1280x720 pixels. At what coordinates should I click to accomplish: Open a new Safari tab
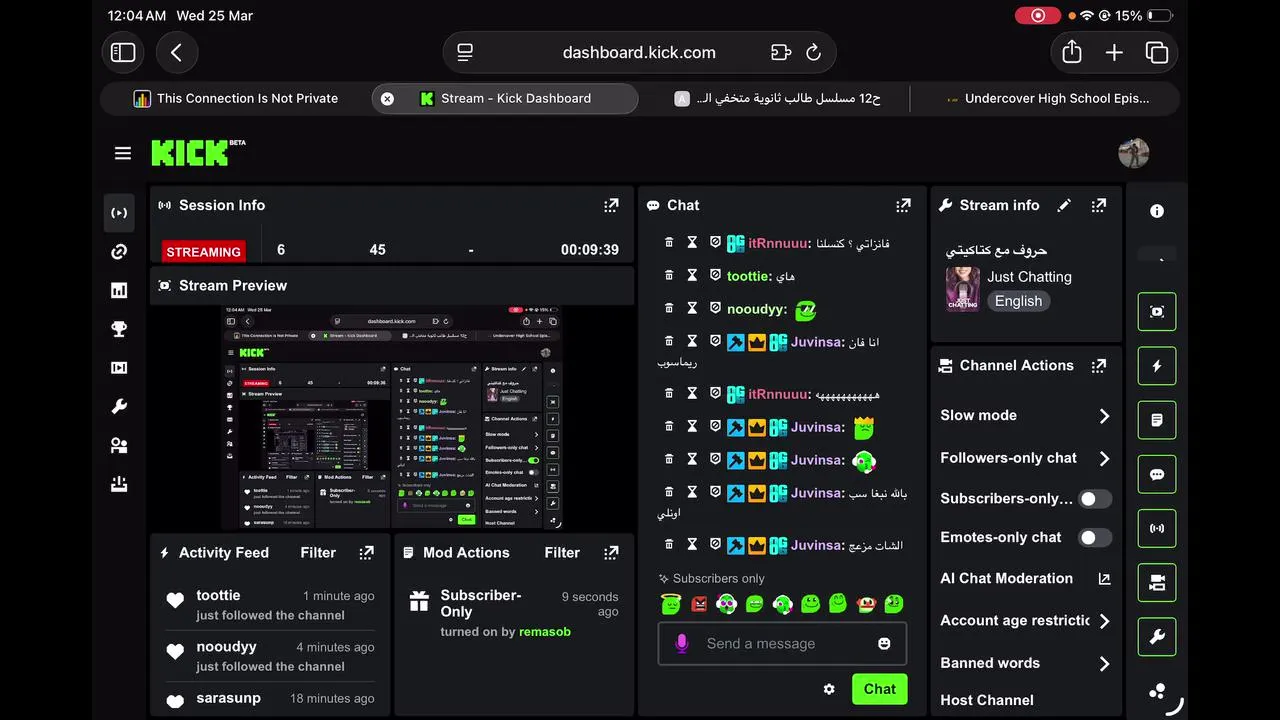1114,52
